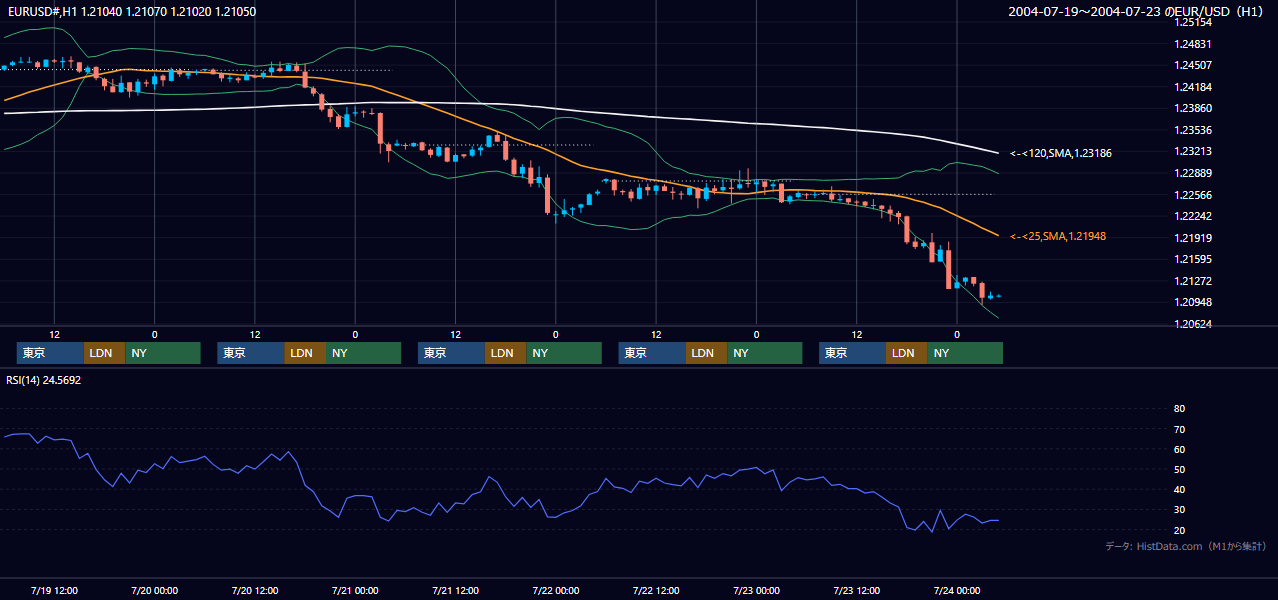Select the 7/24 00:00 time axis label
This screenshot has height=600, width=1278.
pyautogui.click(x=957, y=590)
